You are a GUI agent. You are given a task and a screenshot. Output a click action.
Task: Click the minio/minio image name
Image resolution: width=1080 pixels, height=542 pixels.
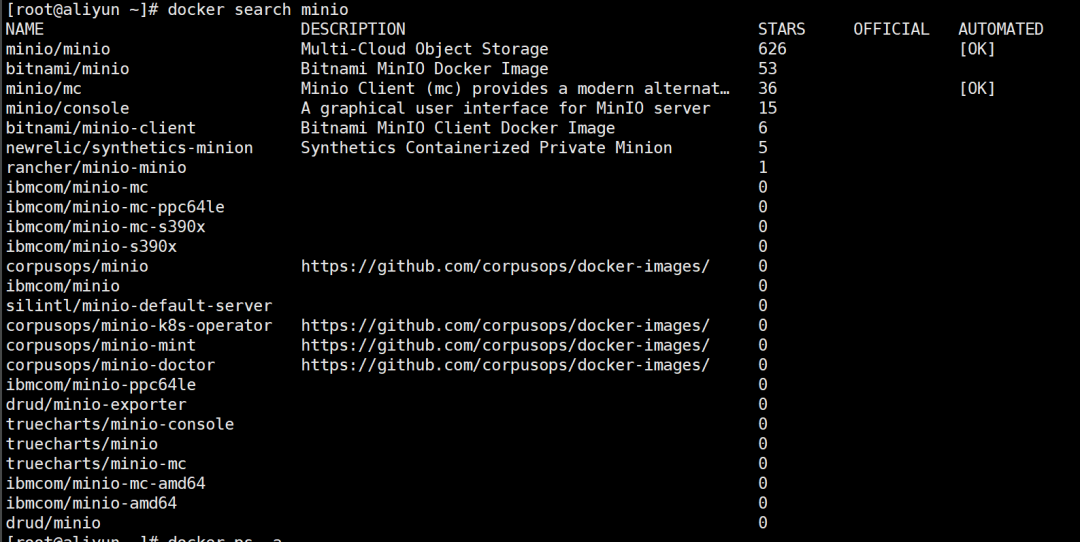pyautogui.click(x=58, y=49)
